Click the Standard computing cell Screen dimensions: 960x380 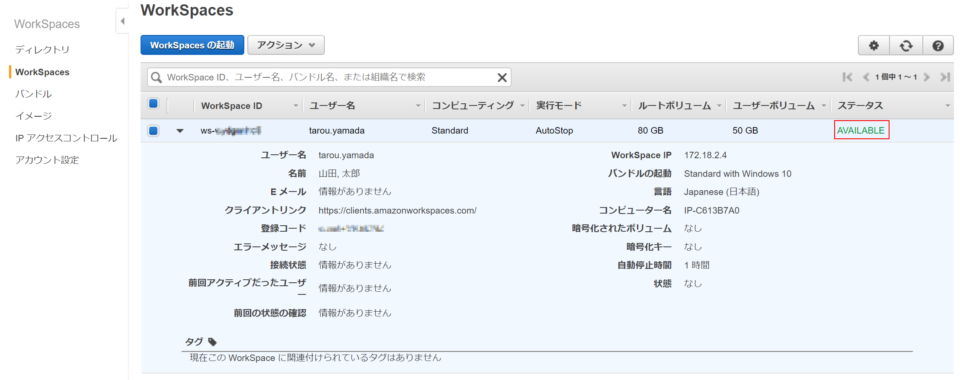(x=449, y=130)
